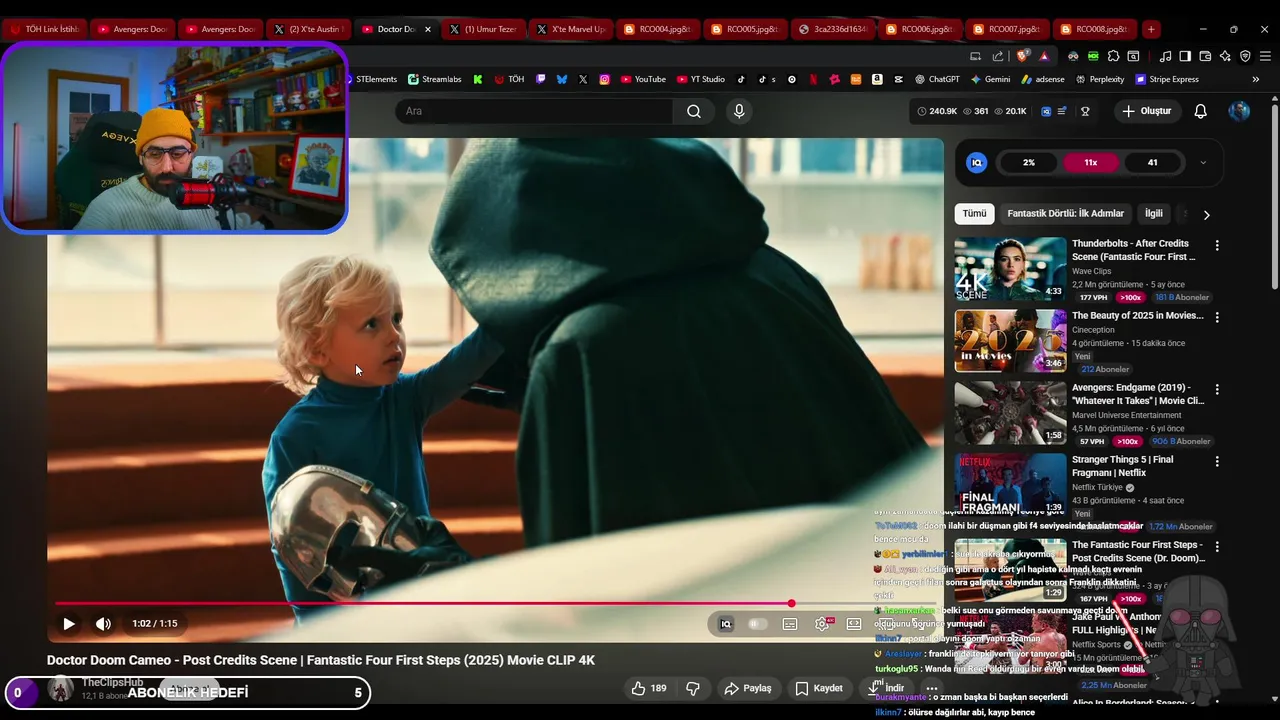Screen dimensions: 1280x720
Task: Switch to RCO004.jpg browser tab
Action: click(x=656, y=29)
